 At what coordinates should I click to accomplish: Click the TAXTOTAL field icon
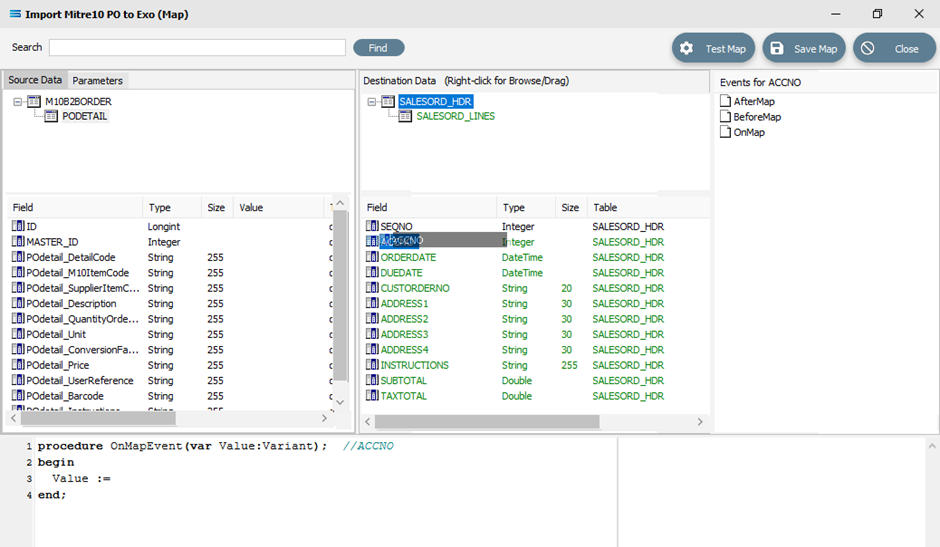[372, 396]
